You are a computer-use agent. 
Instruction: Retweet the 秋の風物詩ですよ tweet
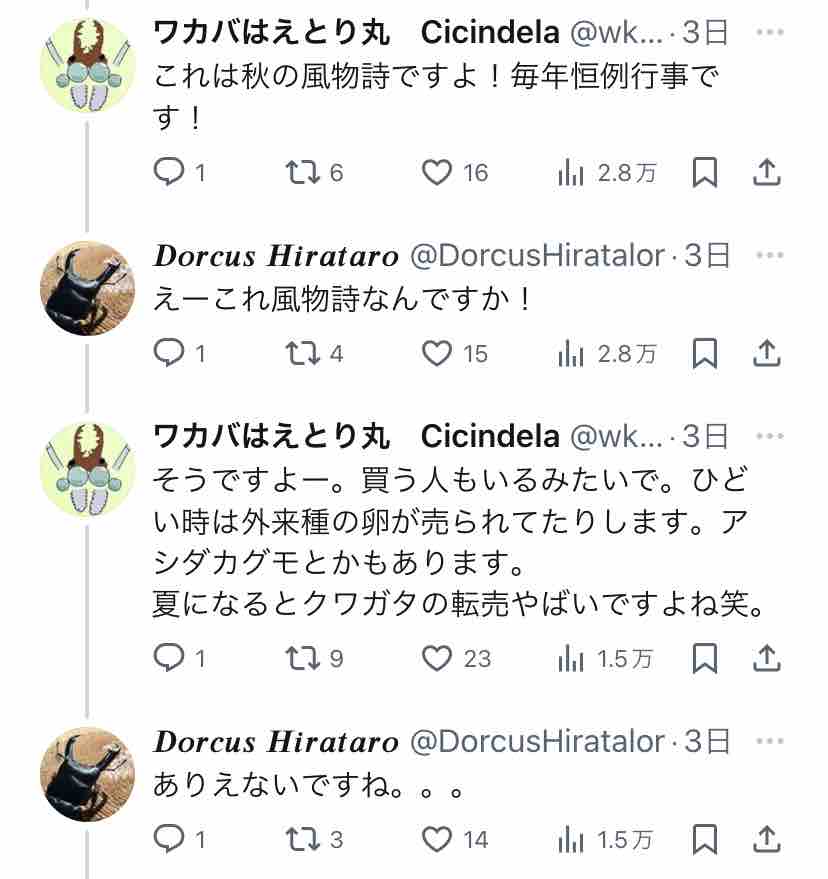[300, 173]
